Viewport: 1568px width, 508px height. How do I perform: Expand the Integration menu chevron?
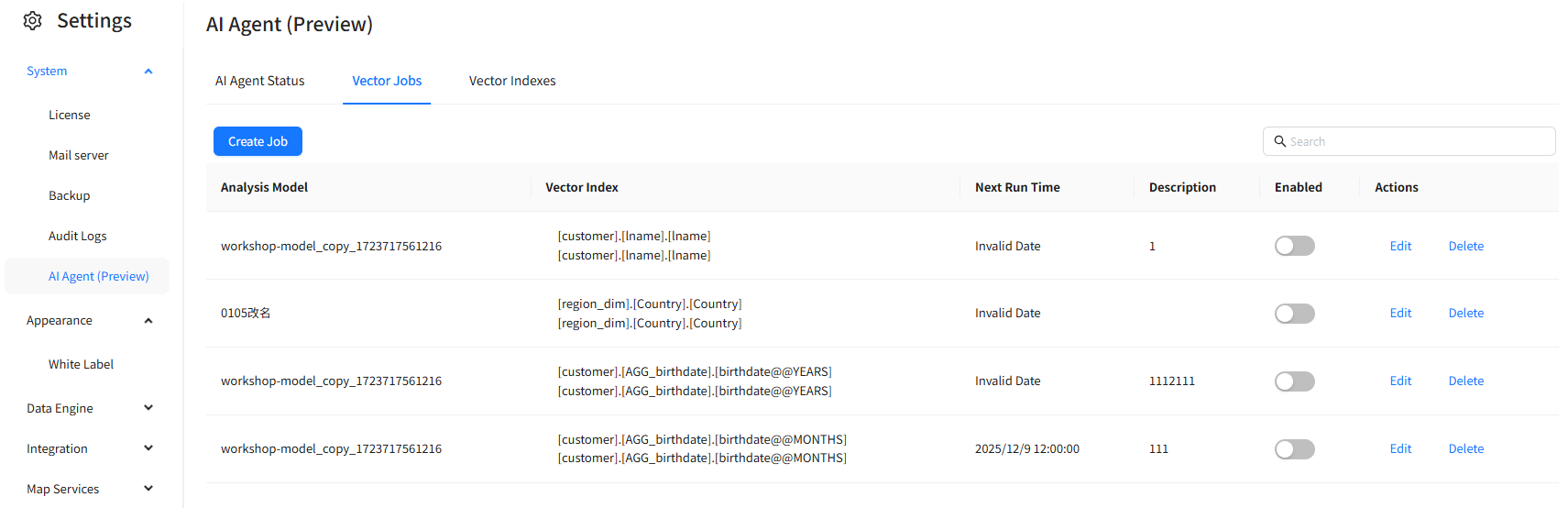pyautogui.click(x=148, y=448)
